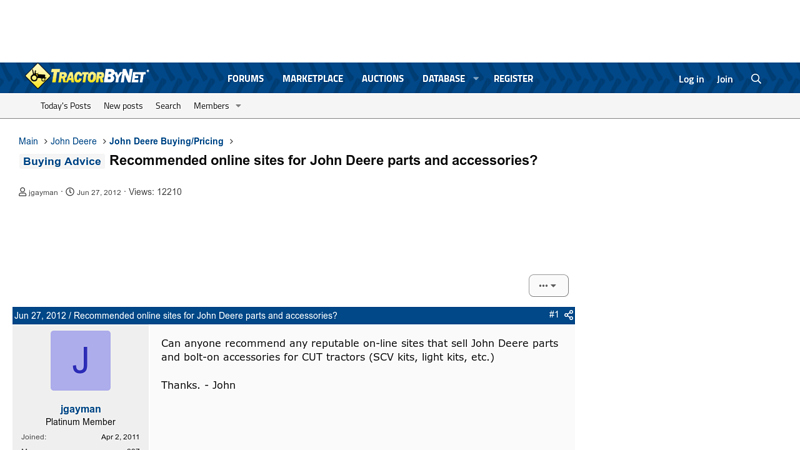This screenshot has height=450, width=800.
Task: Expand the Members dropdown arrow
Action: point(238,106)
